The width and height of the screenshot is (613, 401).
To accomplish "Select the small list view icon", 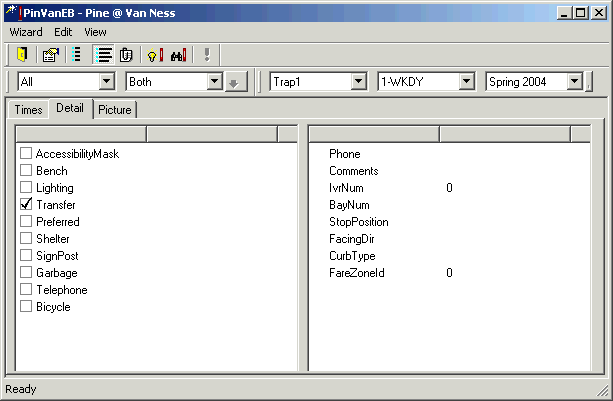I will click(x=77, y=54).
